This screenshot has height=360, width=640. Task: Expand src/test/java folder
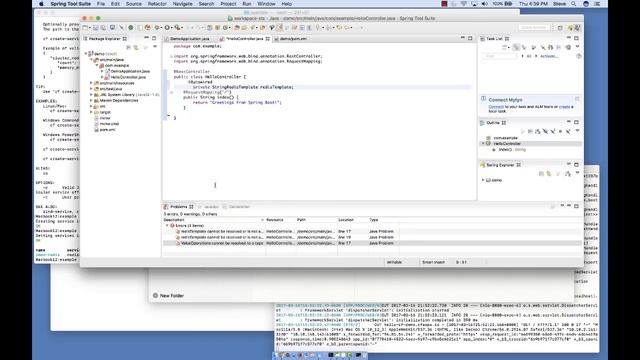[x=91, y=89]
